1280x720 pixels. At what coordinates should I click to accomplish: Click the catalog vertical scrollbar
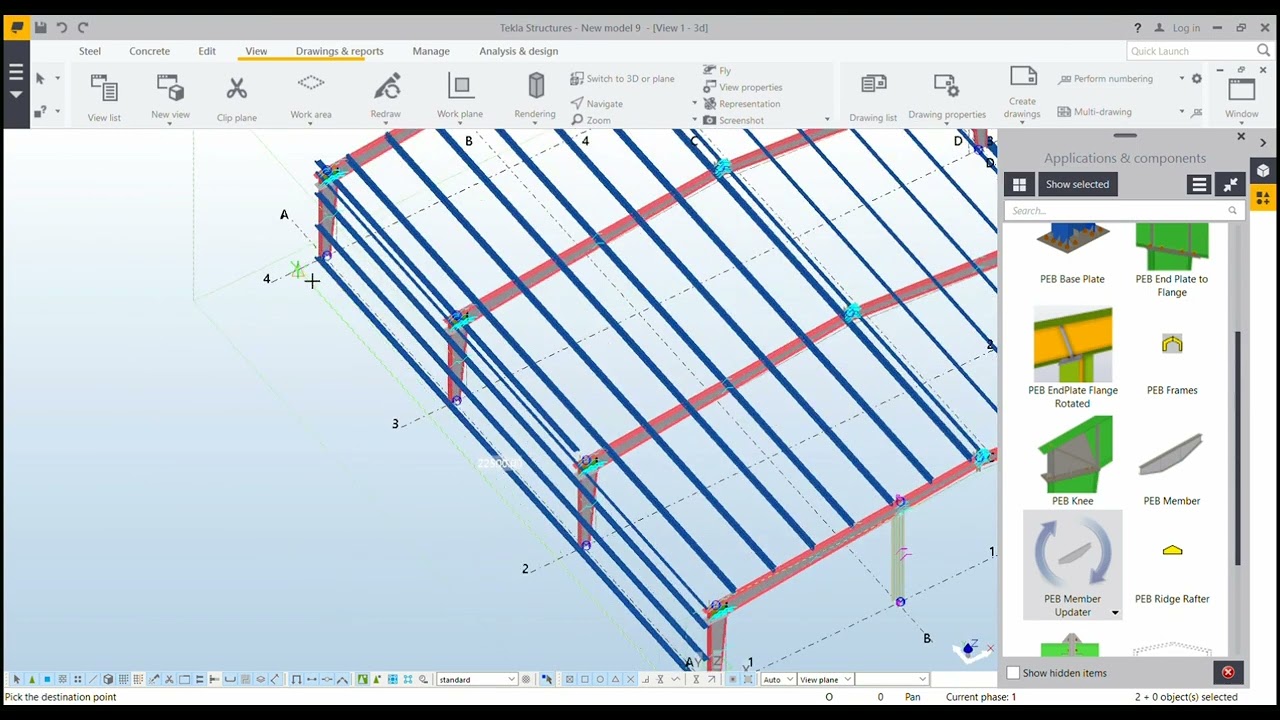pos(1238,448)
